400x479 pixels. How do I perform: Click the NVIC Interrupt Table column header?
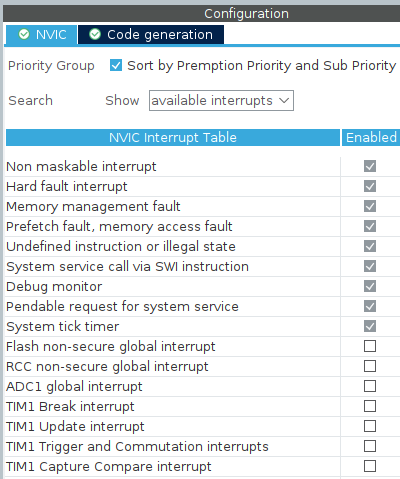pos(173,137)
